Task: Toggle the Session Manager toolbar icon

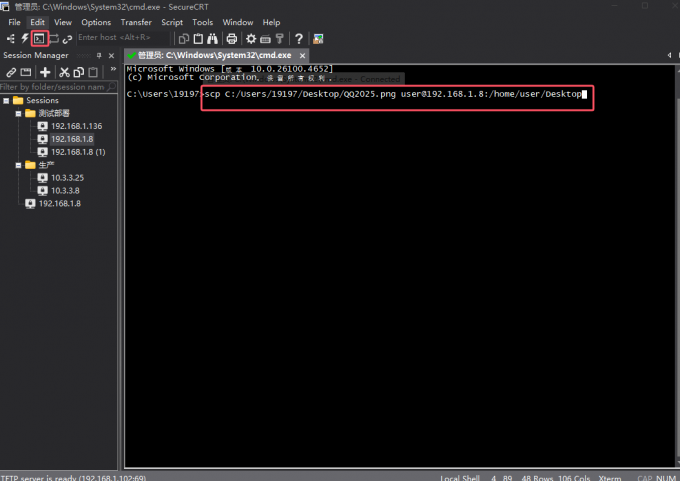Action: tap(11, 39)
